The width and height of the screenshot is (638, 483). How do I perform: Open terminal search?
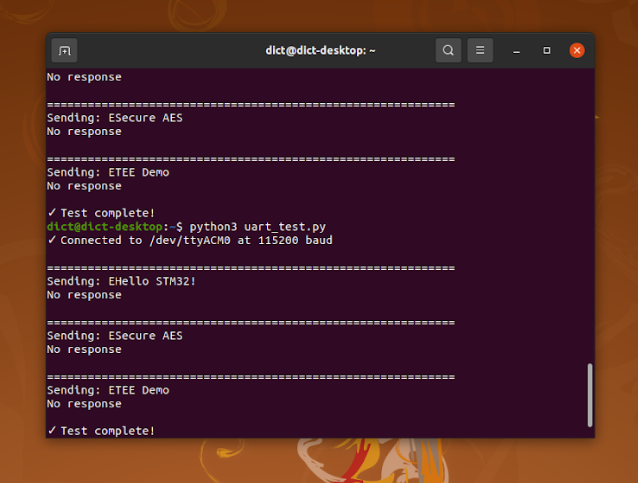click(x=448, y=50)
